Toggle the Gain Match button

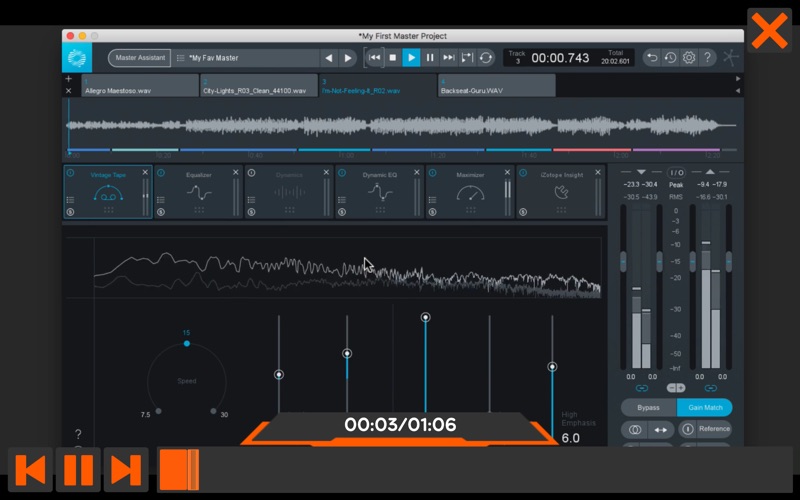click(x=705, y=408)
